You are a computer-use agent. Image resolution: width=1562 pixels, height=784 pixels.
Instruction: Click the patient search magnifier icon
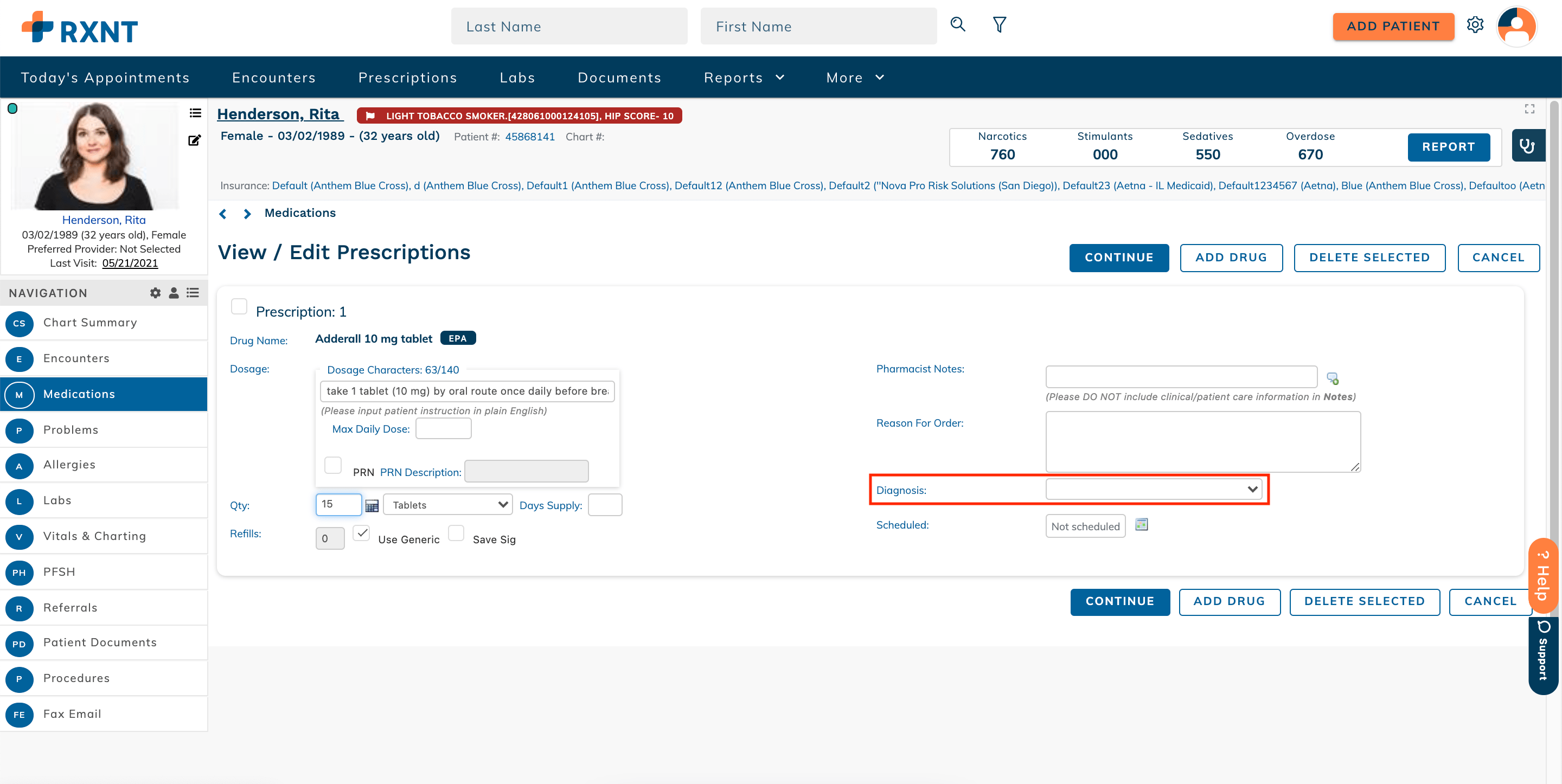(957, 25)
